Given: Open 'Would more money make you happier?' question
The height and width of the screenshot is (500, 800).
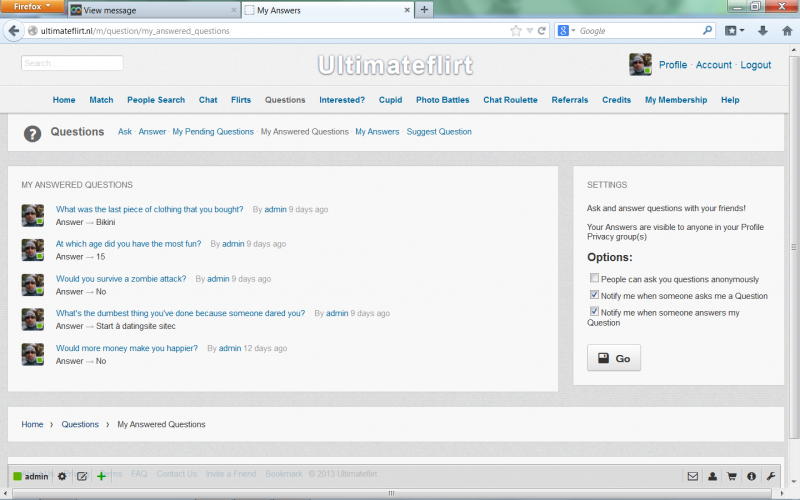Looking at the screenshot, I should (127, 348).
